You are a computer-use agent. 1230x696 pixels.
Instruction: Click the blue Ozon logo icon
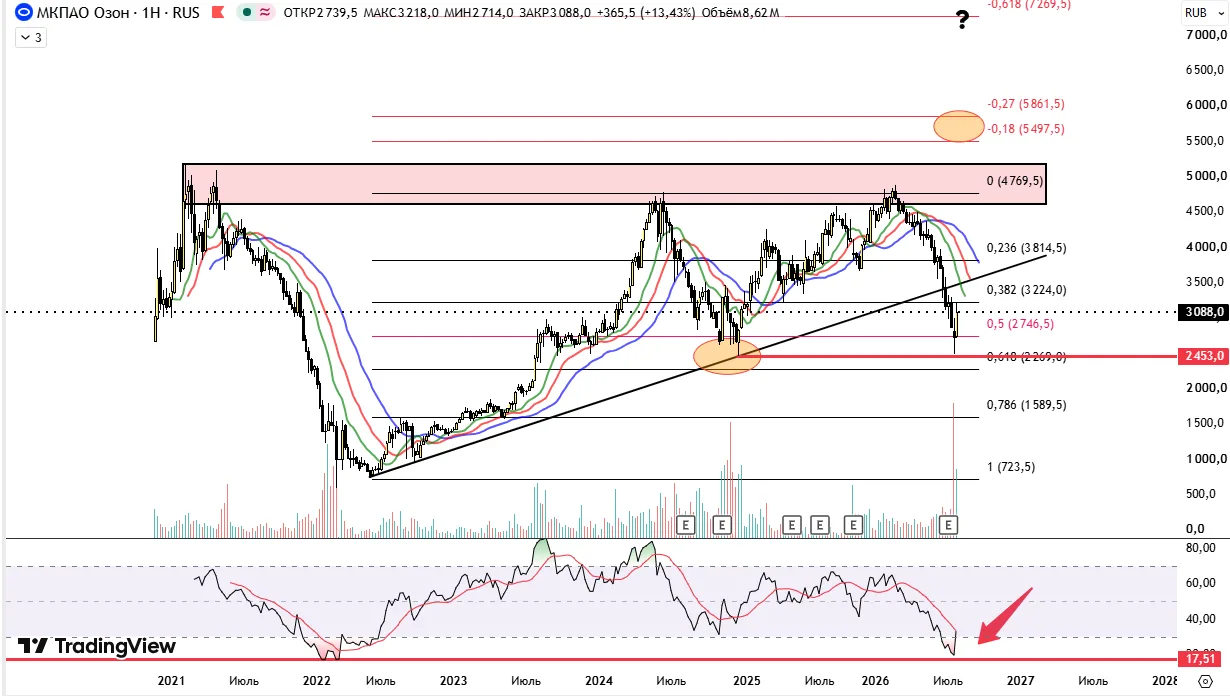(22, 13)
